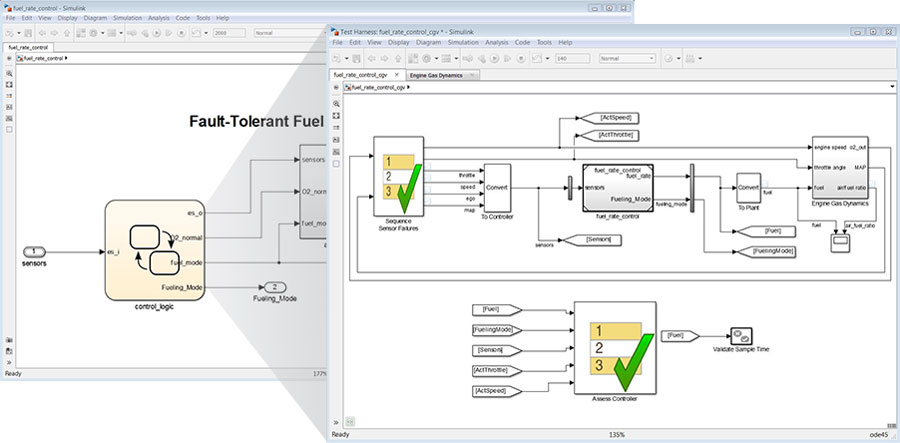This screenshot has height=443, width=900.
Task: Select Engine Gas Dynamics block
Action: pos(840,168)
